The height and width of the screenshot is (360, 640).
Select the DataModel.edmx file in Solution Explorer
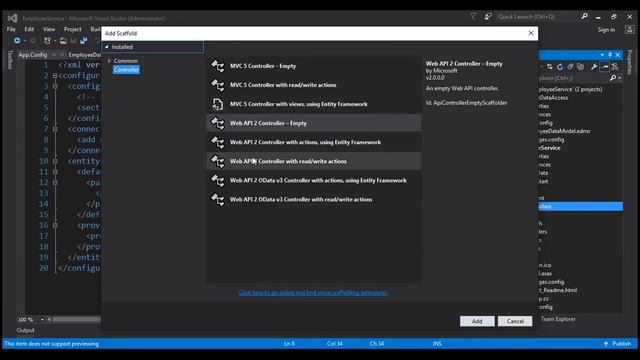pos(564,131)
